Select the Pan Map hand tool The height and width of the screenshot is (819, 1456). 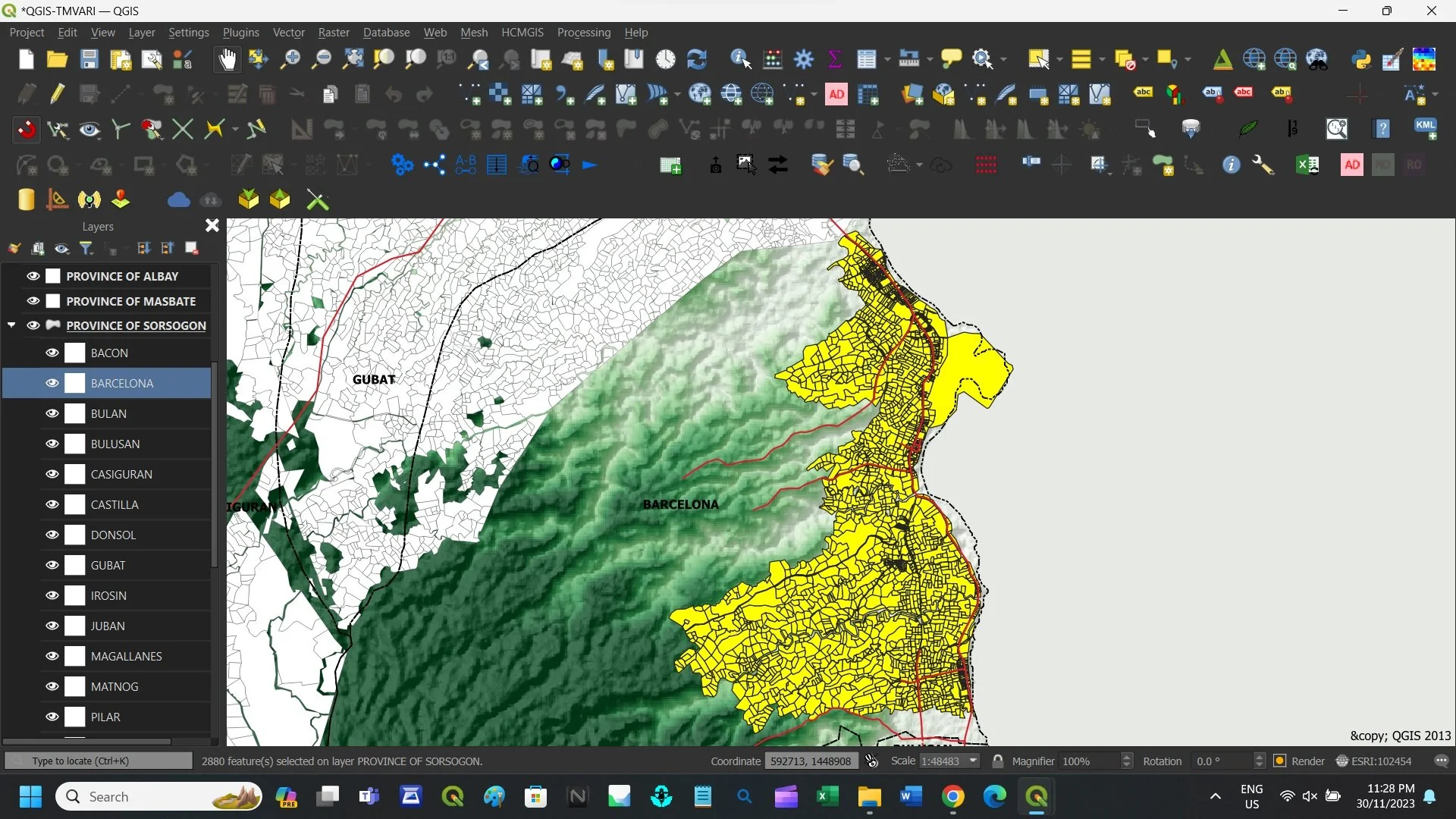coord(227,59)
